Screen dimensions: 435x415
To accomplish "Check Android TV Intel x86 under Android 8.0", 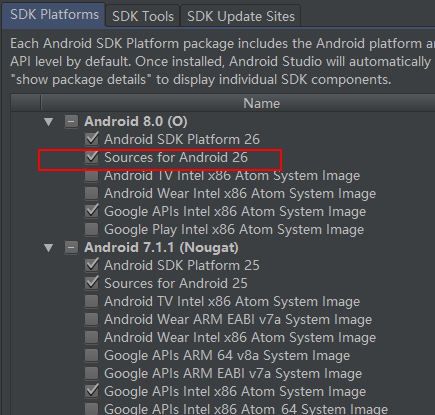I will coord(91,175).
